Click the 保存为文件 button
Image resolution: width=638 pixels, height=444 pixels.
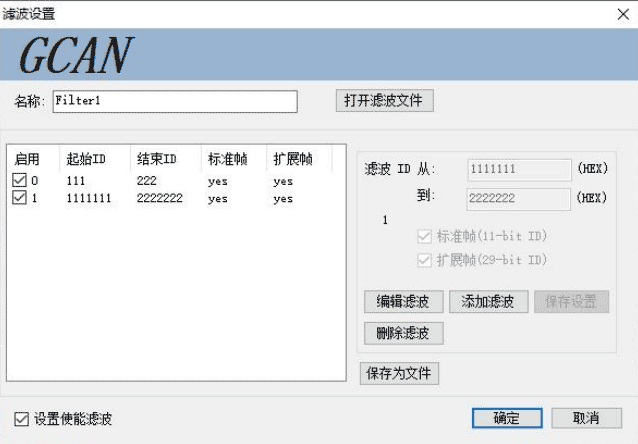399,373
